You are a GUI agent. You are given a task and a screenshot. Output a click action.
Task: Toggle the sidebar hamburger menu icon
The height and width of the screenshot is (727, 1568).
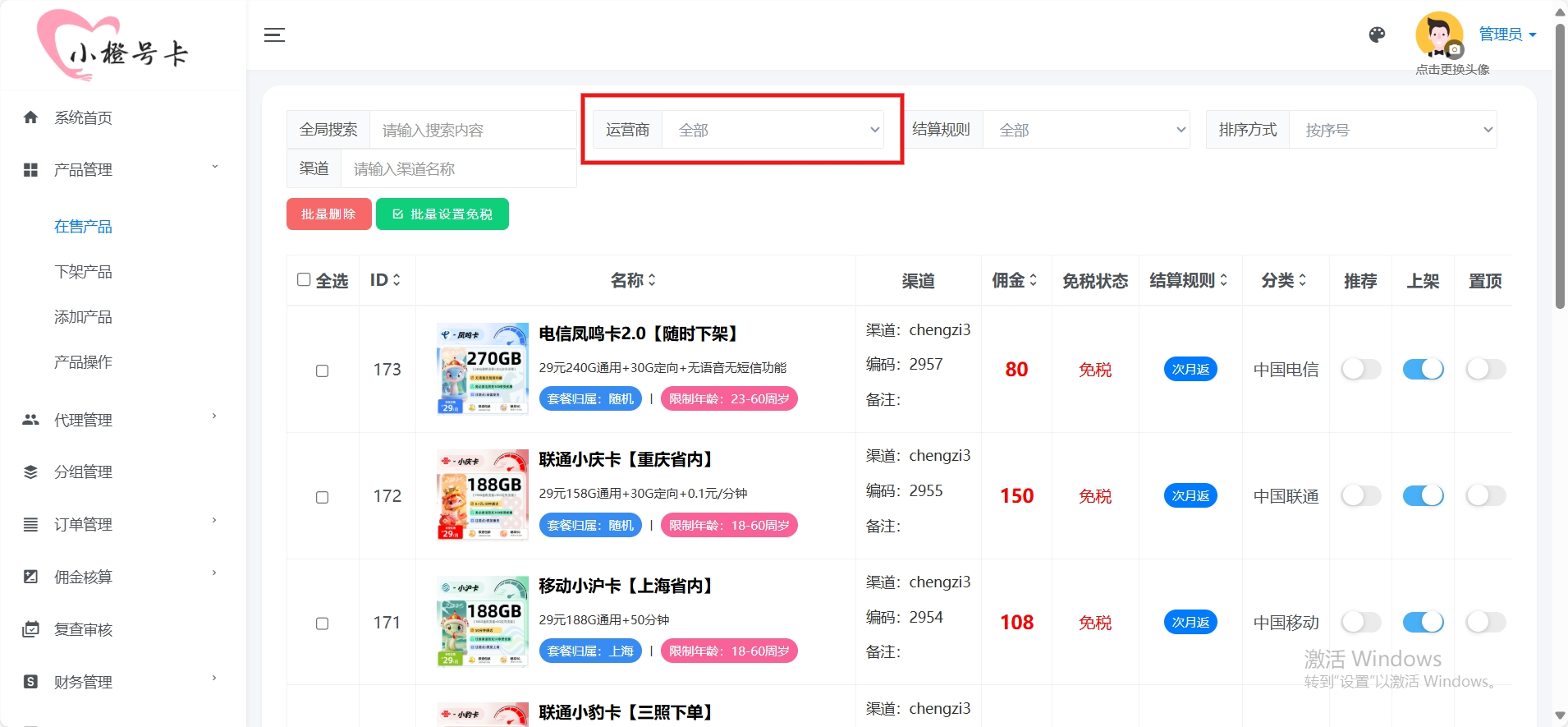tap(274, 35)
